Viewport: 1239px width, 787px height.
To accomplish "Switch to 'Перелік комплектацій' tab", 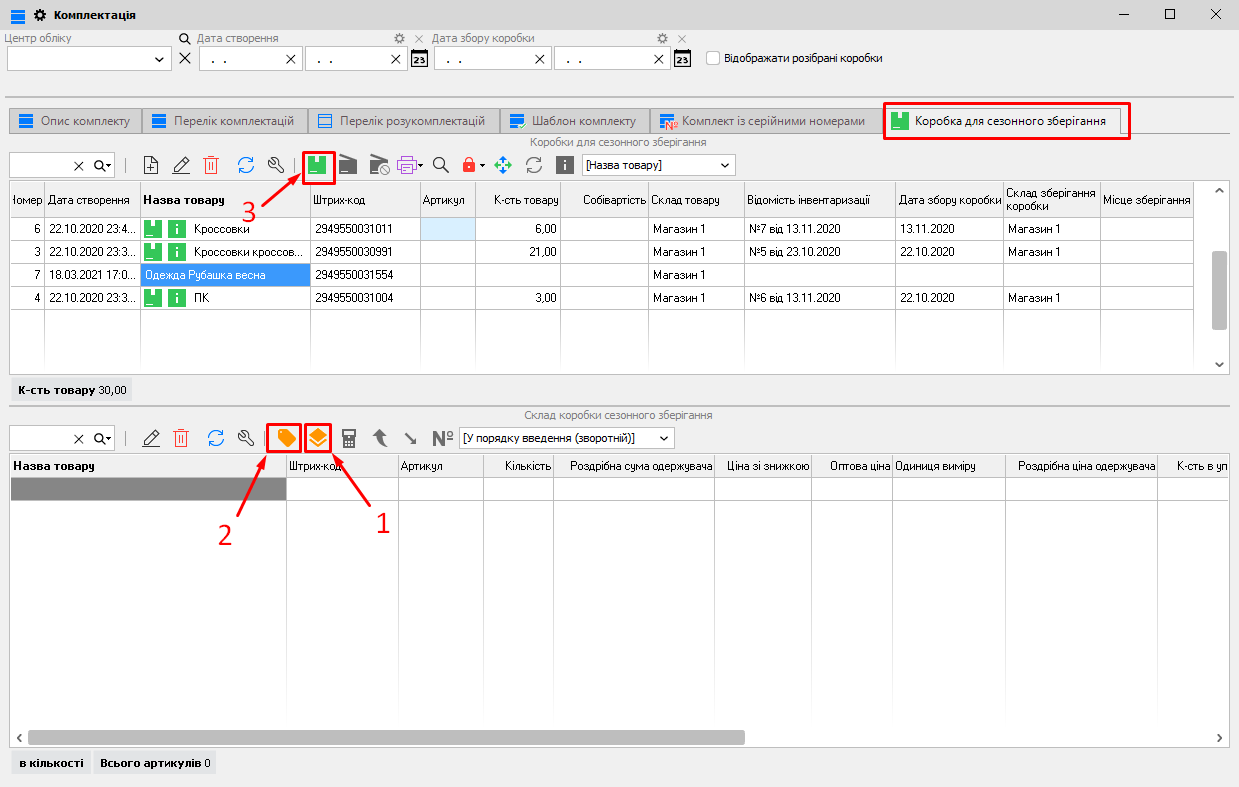I will click(x=223, y=121).
